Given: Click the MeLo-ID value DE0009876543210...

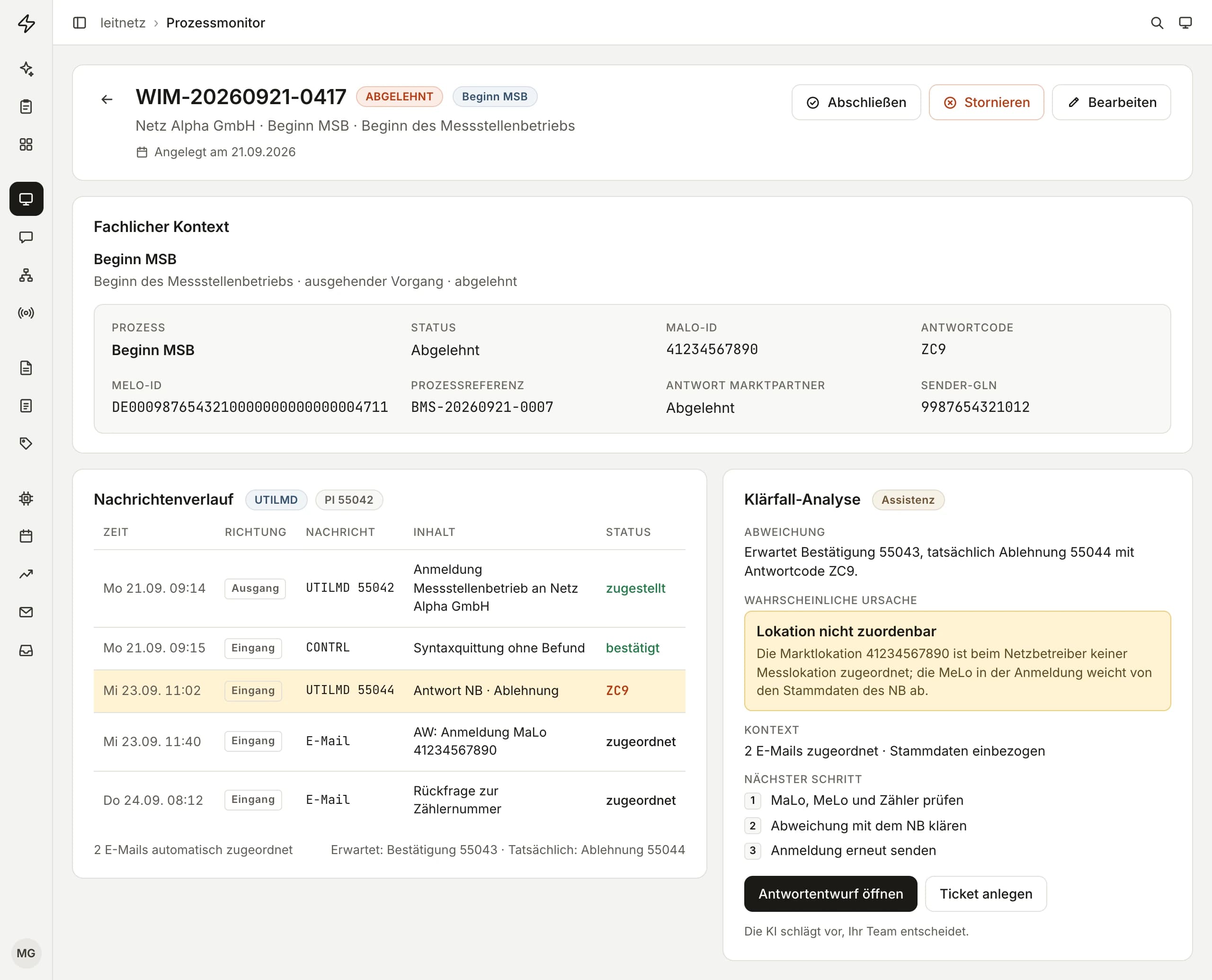Looking at the screenshot, I should click(x=250, y=407).
